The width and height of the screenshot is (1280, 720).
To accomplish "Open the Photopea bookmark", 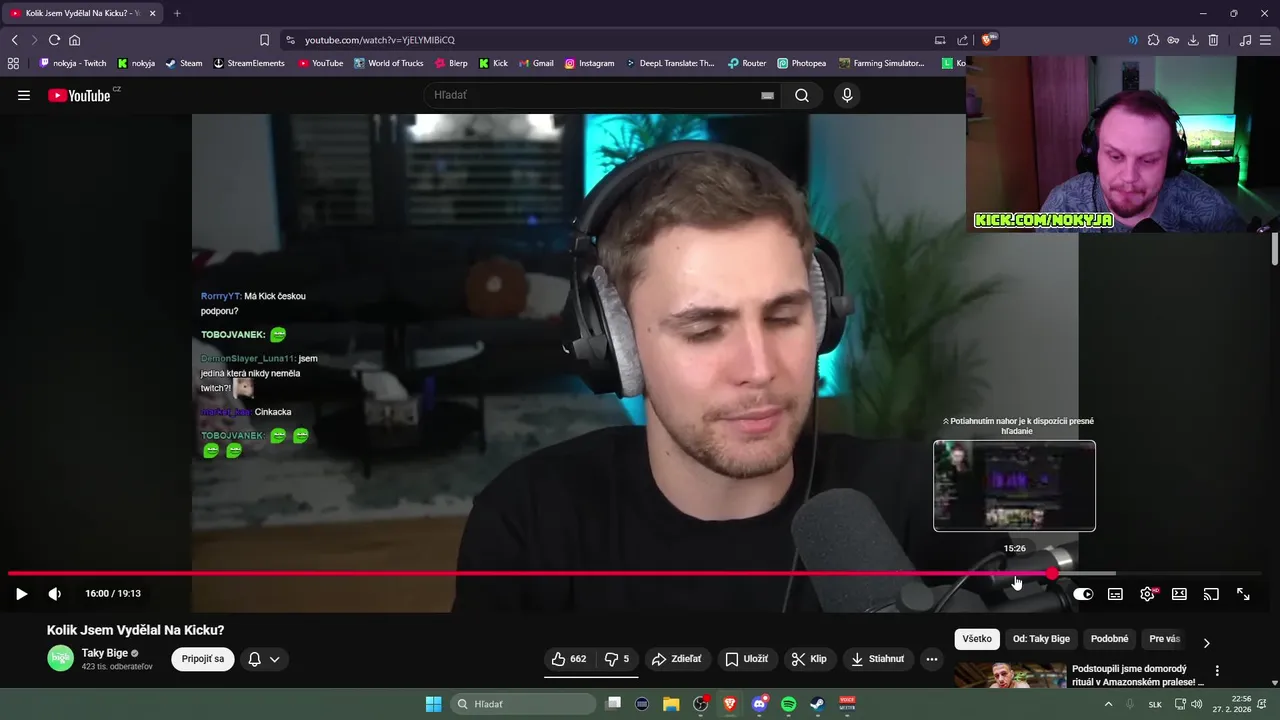I will coord(802,63).
